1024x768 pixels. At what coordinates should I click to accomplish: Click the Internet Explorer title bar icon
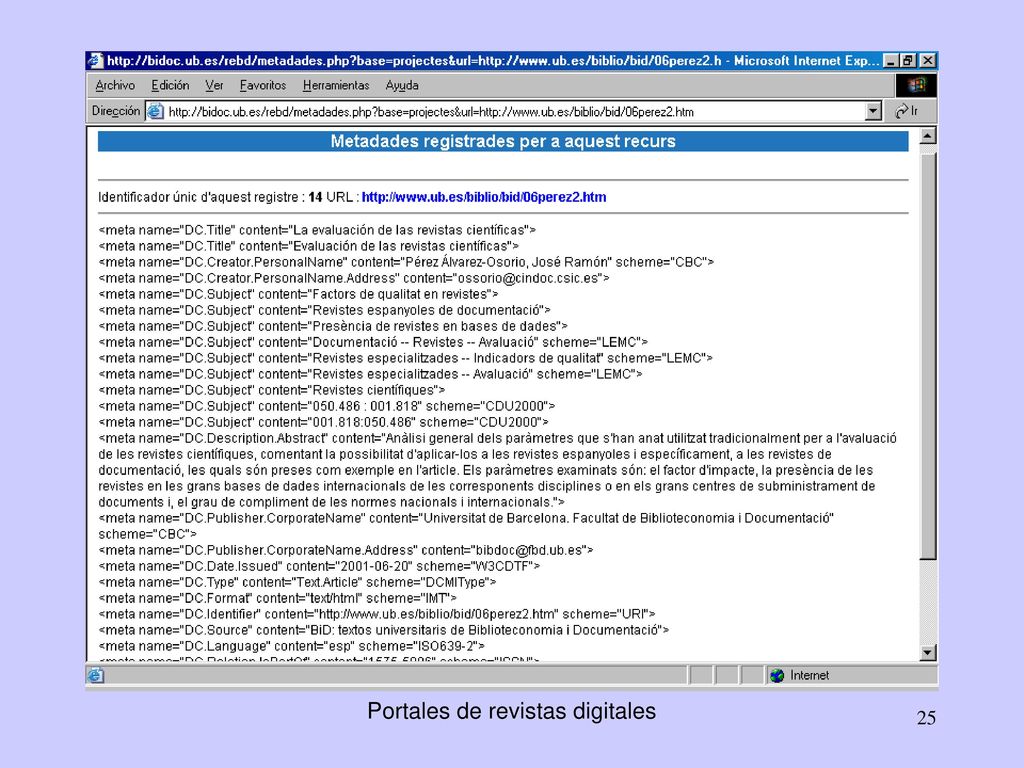click(x=95, y=61)
